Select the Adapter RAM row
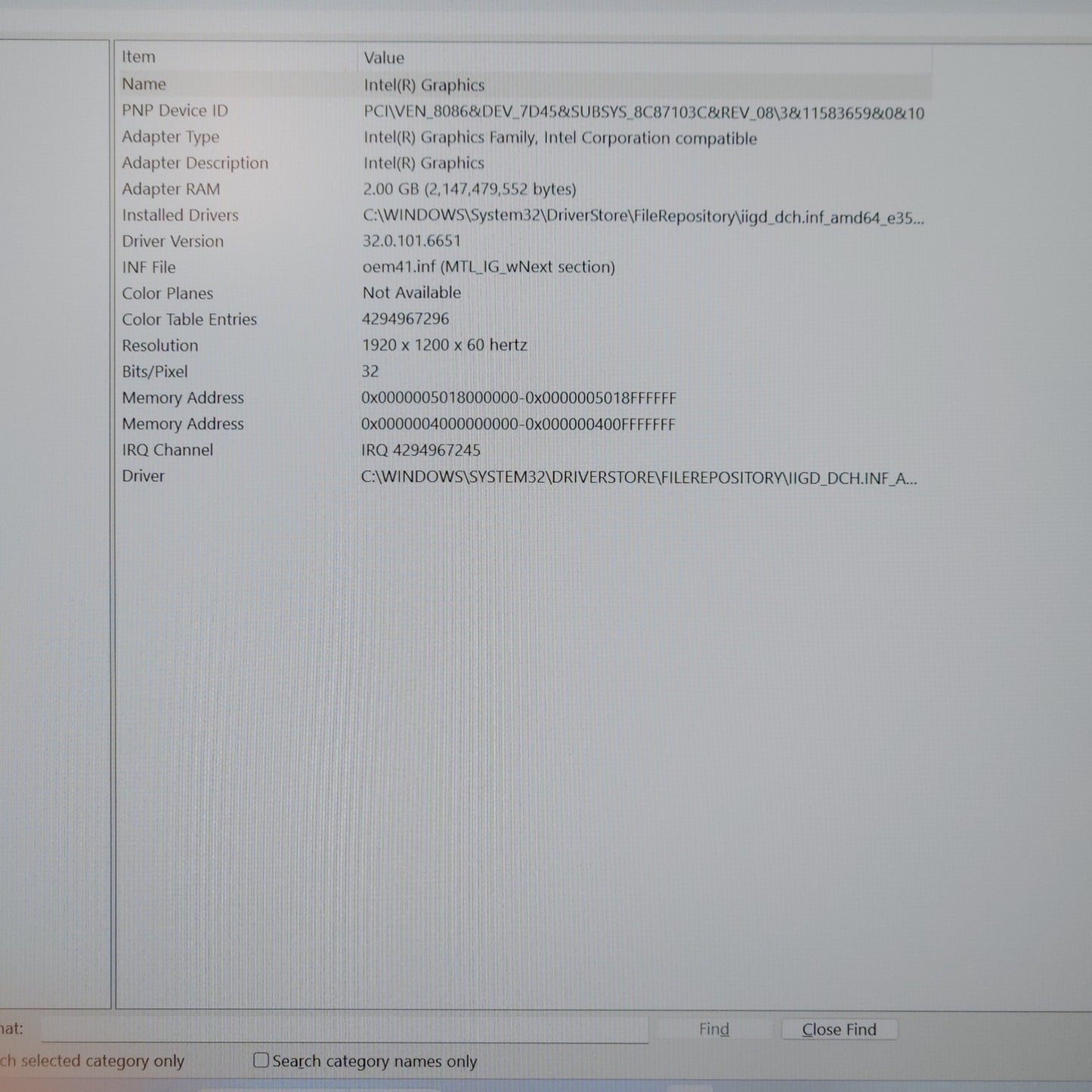 171,190
